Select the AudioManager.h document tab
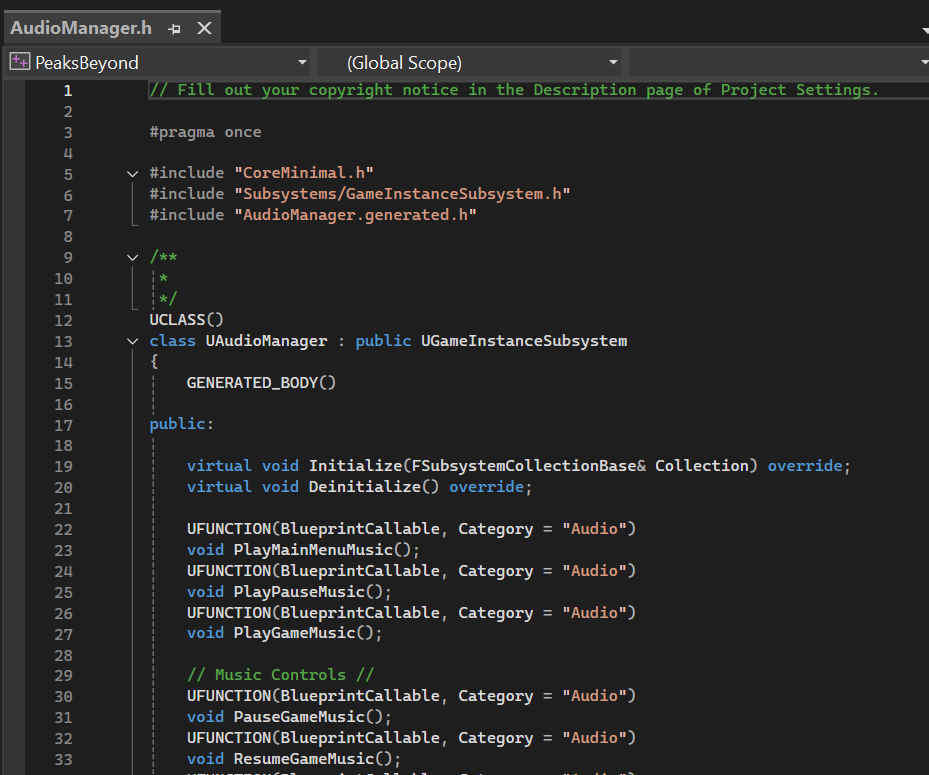The width and height of the screenshot is (929, 775). [x=82, y=28]
